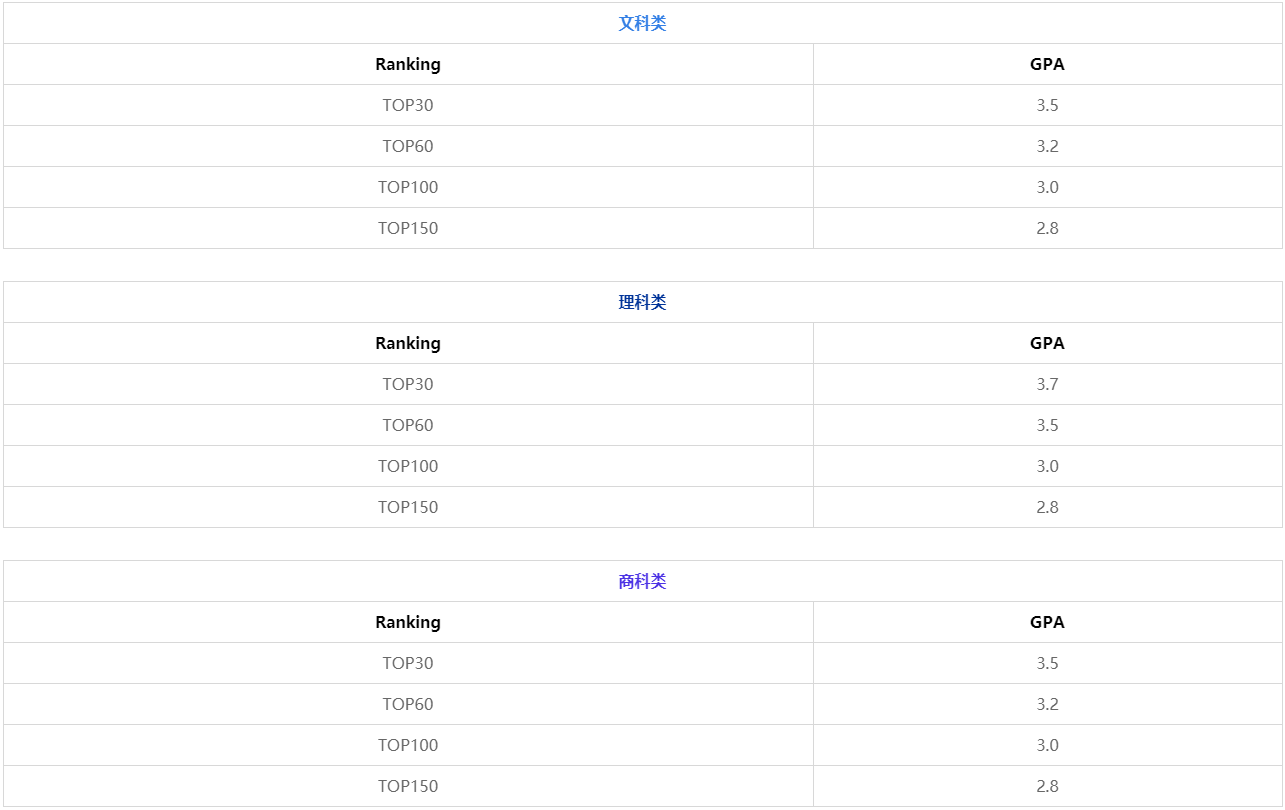
Task: Click the 3.2 GPA for TOP60 in 商科类
Action: 1047,704
